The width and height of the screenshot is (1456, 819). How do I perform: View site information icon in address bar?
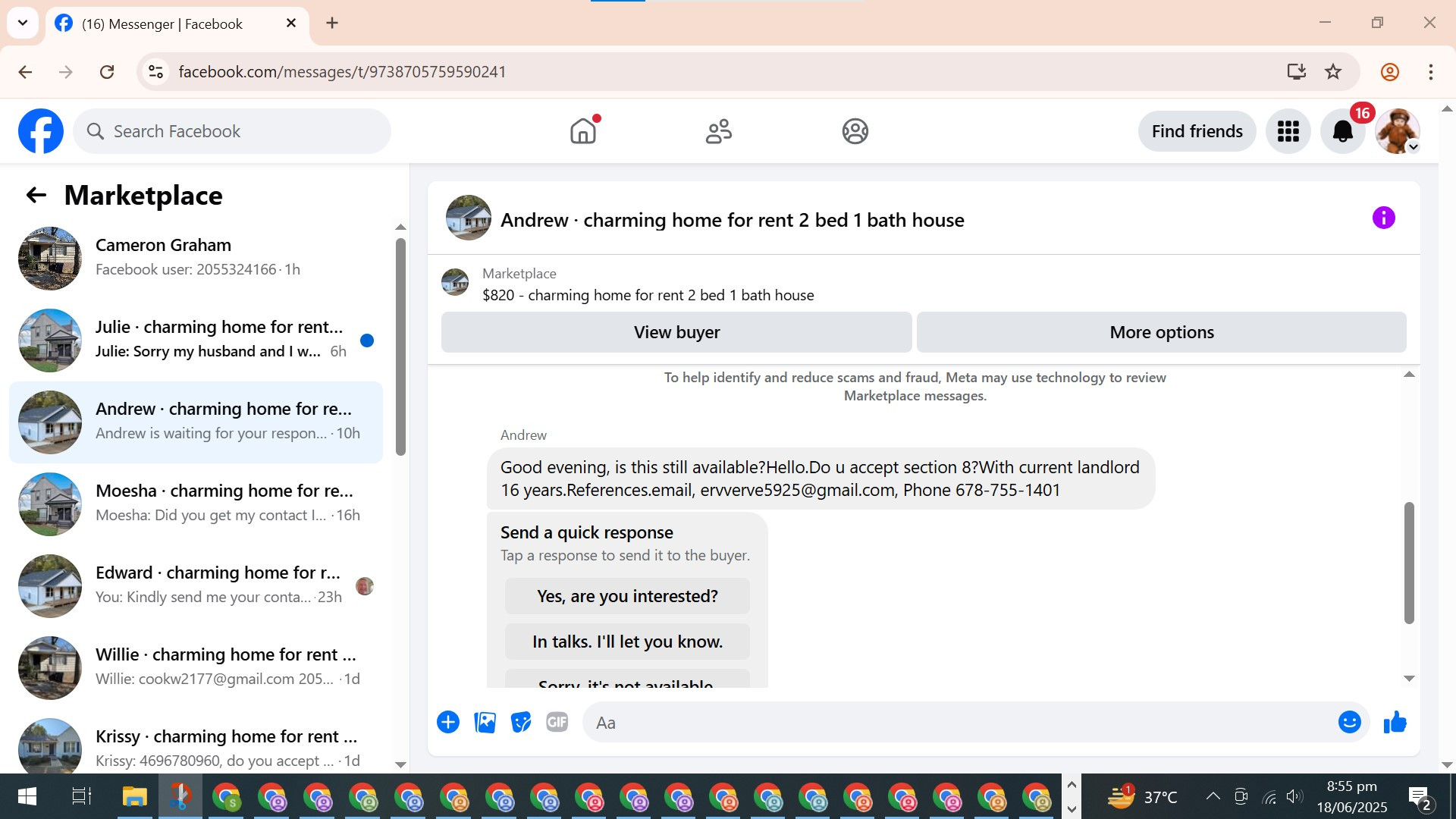[x=155, y=72]
